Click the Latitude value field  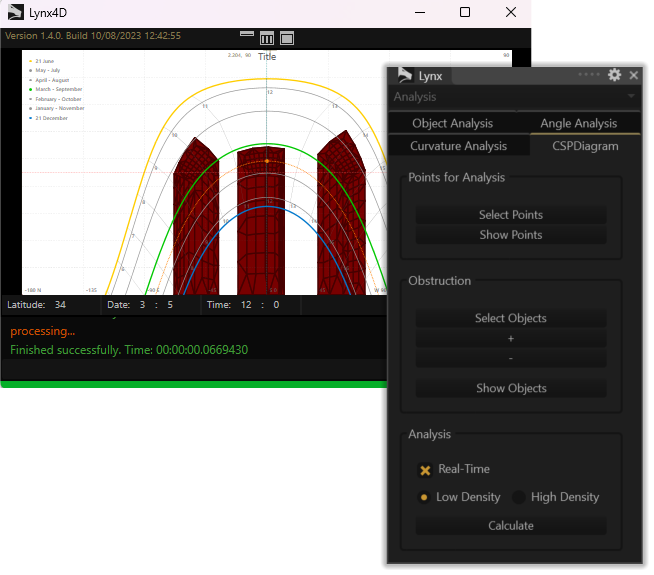61,304
